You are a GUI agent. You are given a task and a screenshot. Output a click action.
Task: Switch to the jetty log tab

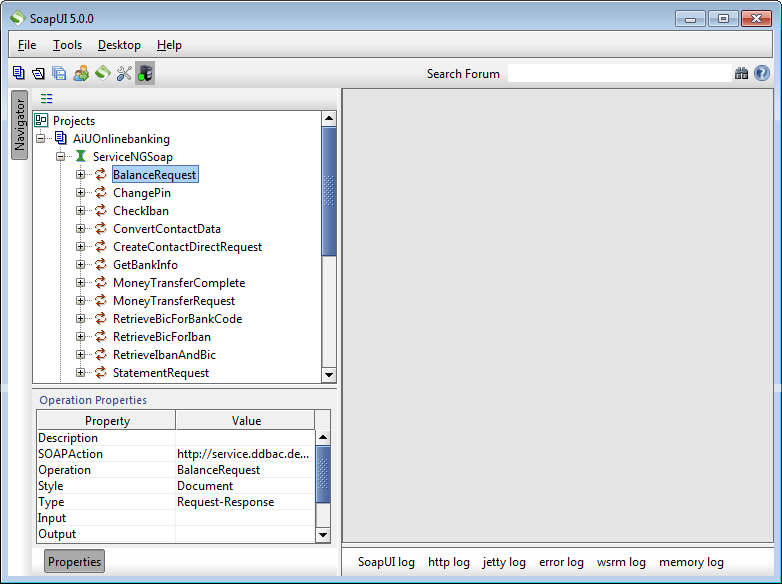click(504, 562)
